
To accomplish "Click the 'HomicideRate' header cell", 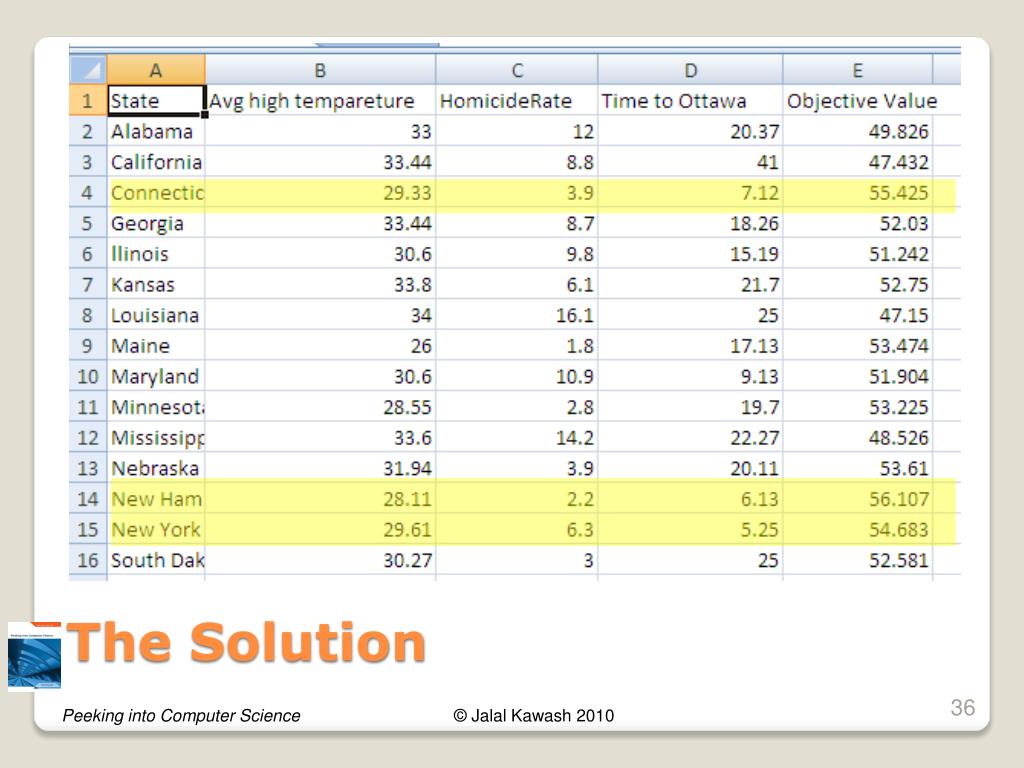I will 517,101.
